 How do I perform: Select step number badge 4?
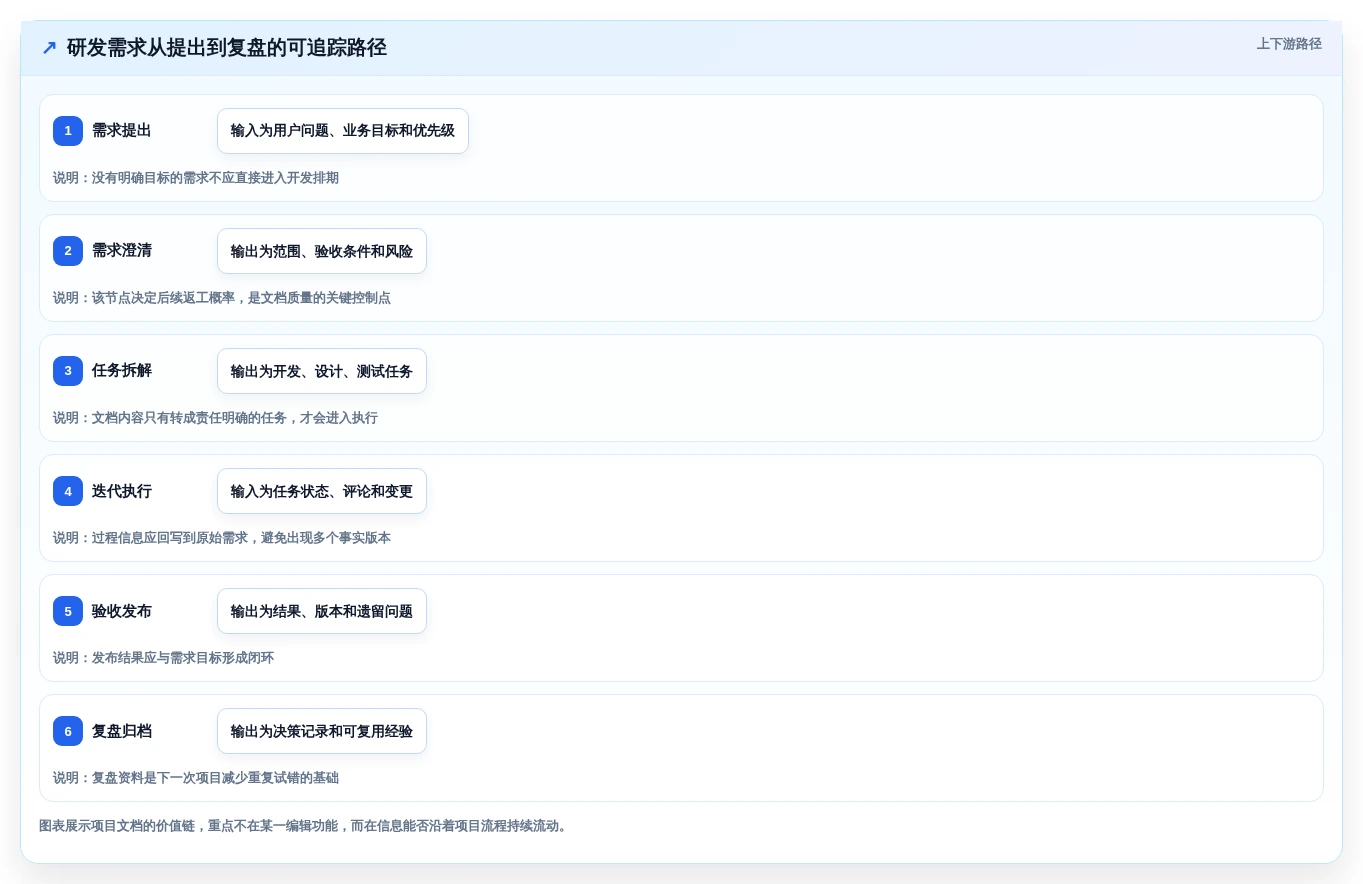tap(68, 491)
